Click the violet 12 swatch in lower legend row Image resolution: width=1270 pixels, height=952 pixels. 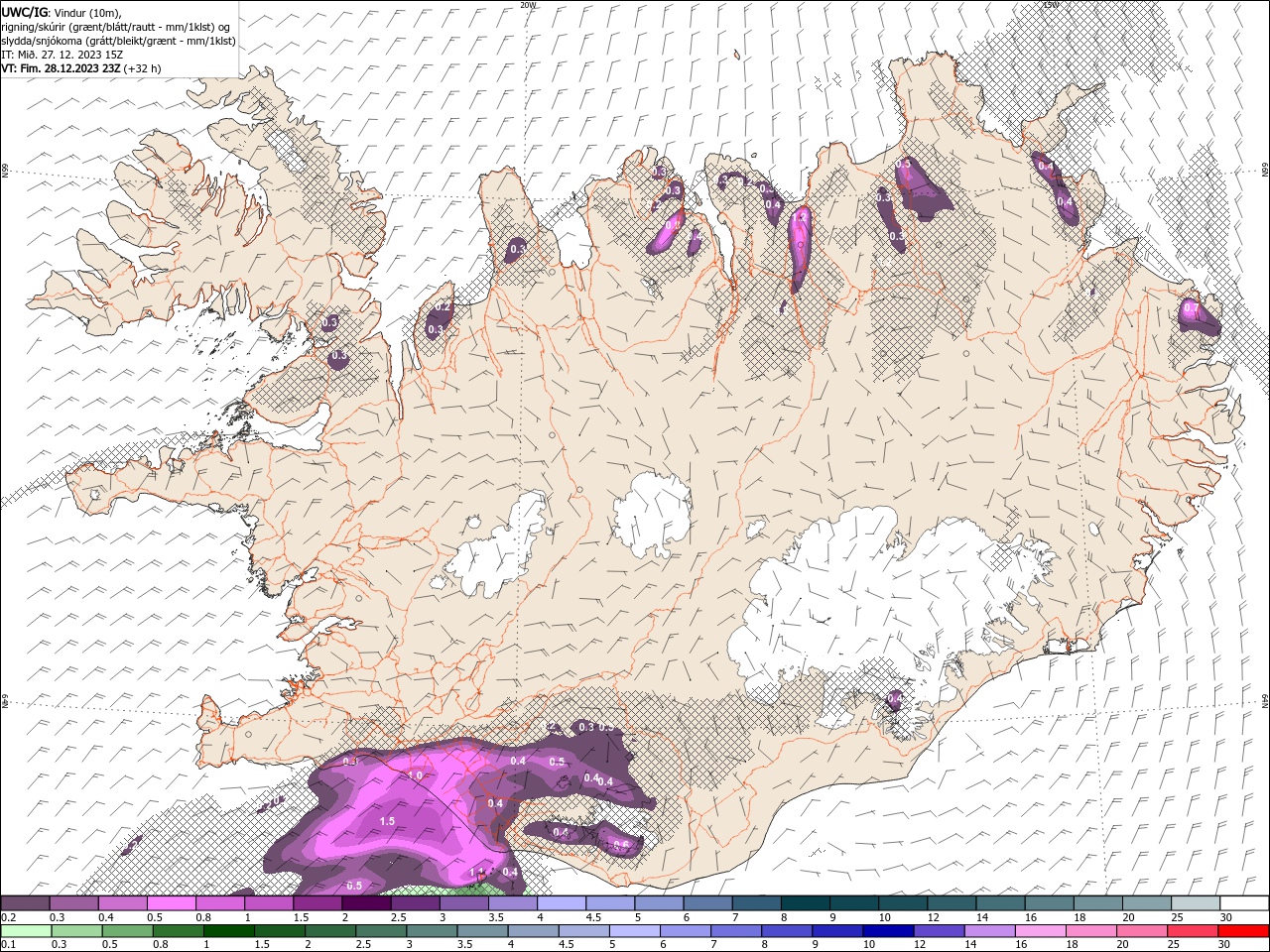click(939, 931)
